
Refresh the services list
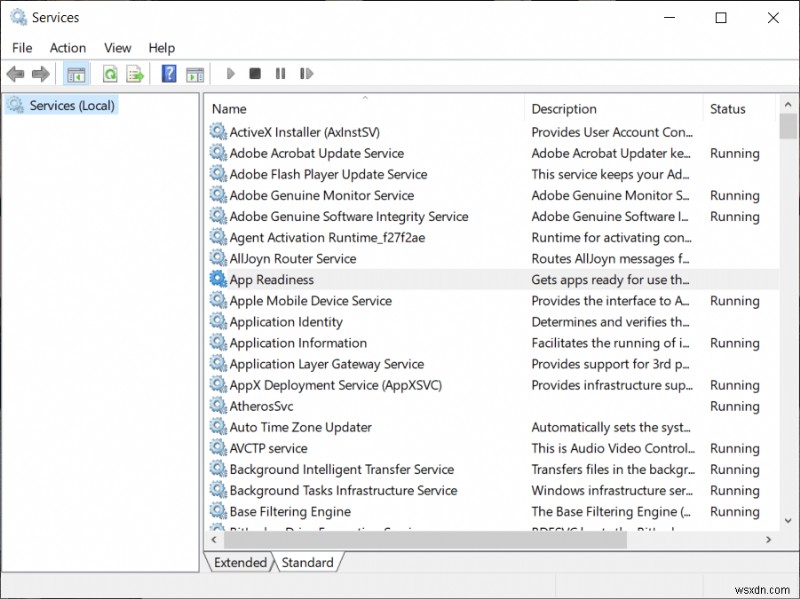point(108,73)
